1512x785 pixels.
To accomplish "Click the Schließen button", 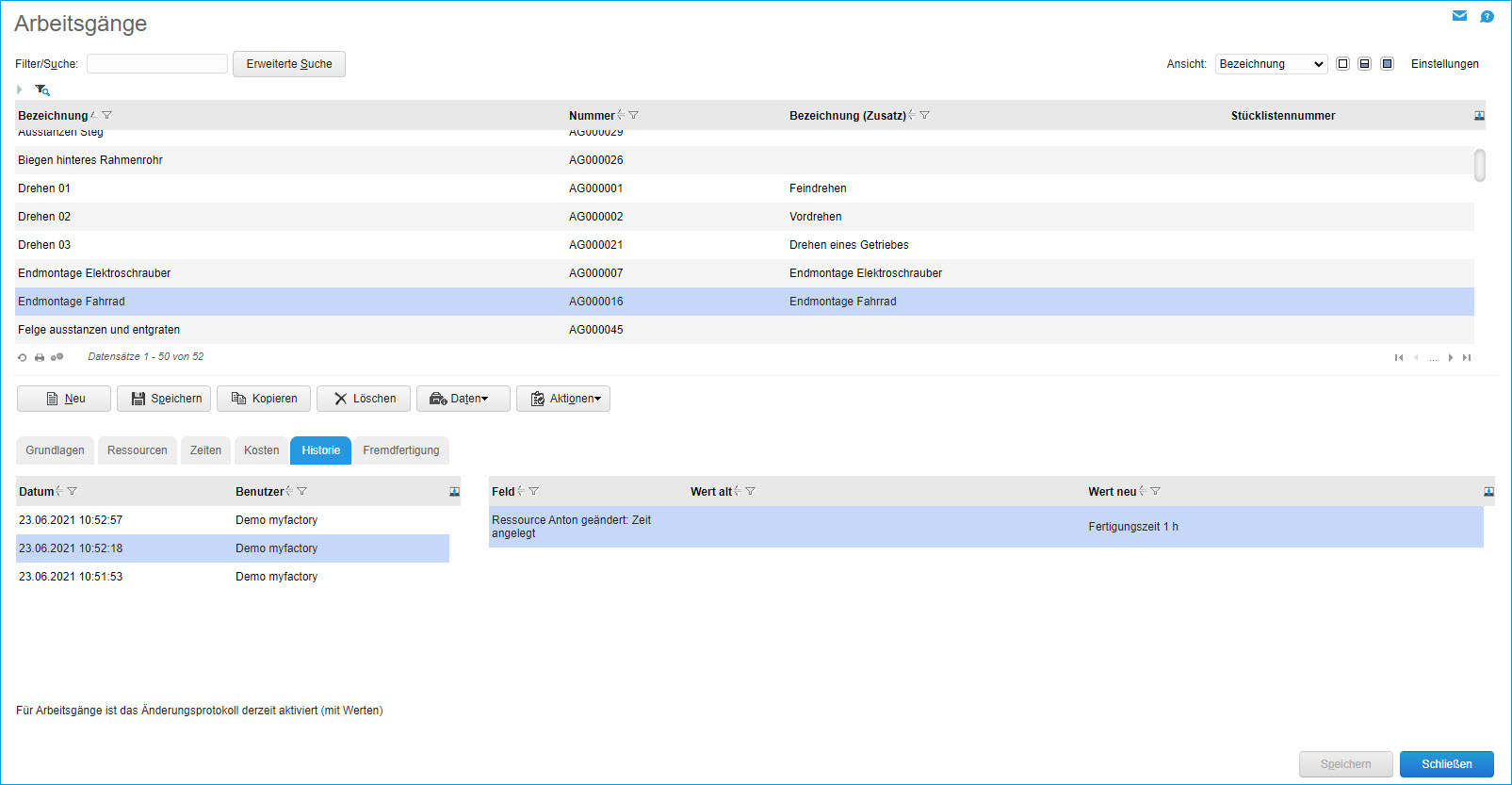I will point(1446,764).
